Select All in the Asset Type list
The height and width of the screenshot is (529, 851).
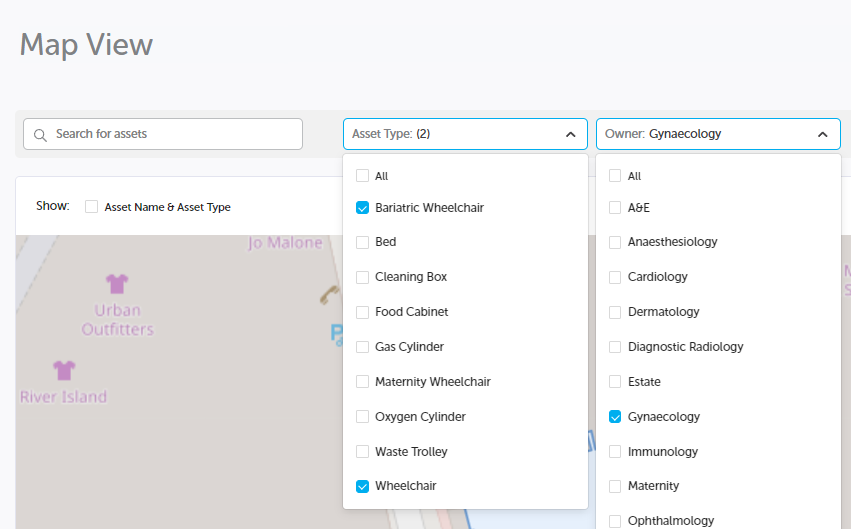click(x=362, y=176)
